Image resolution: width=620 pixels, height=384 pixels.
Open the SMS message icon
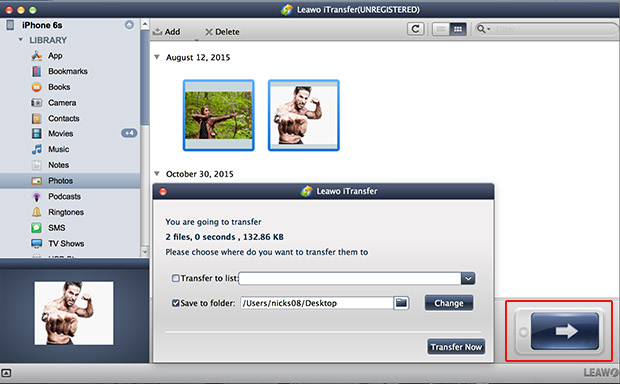36,228
